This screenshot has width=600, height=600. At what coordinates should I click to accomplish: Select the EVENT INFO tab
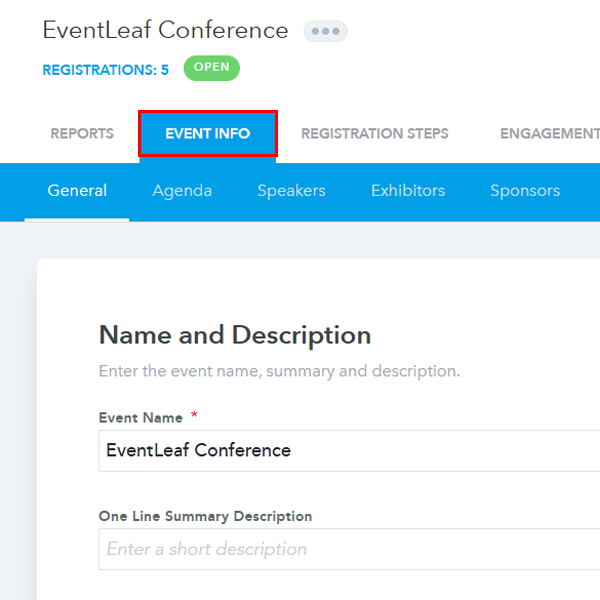(x=208, y=134)
